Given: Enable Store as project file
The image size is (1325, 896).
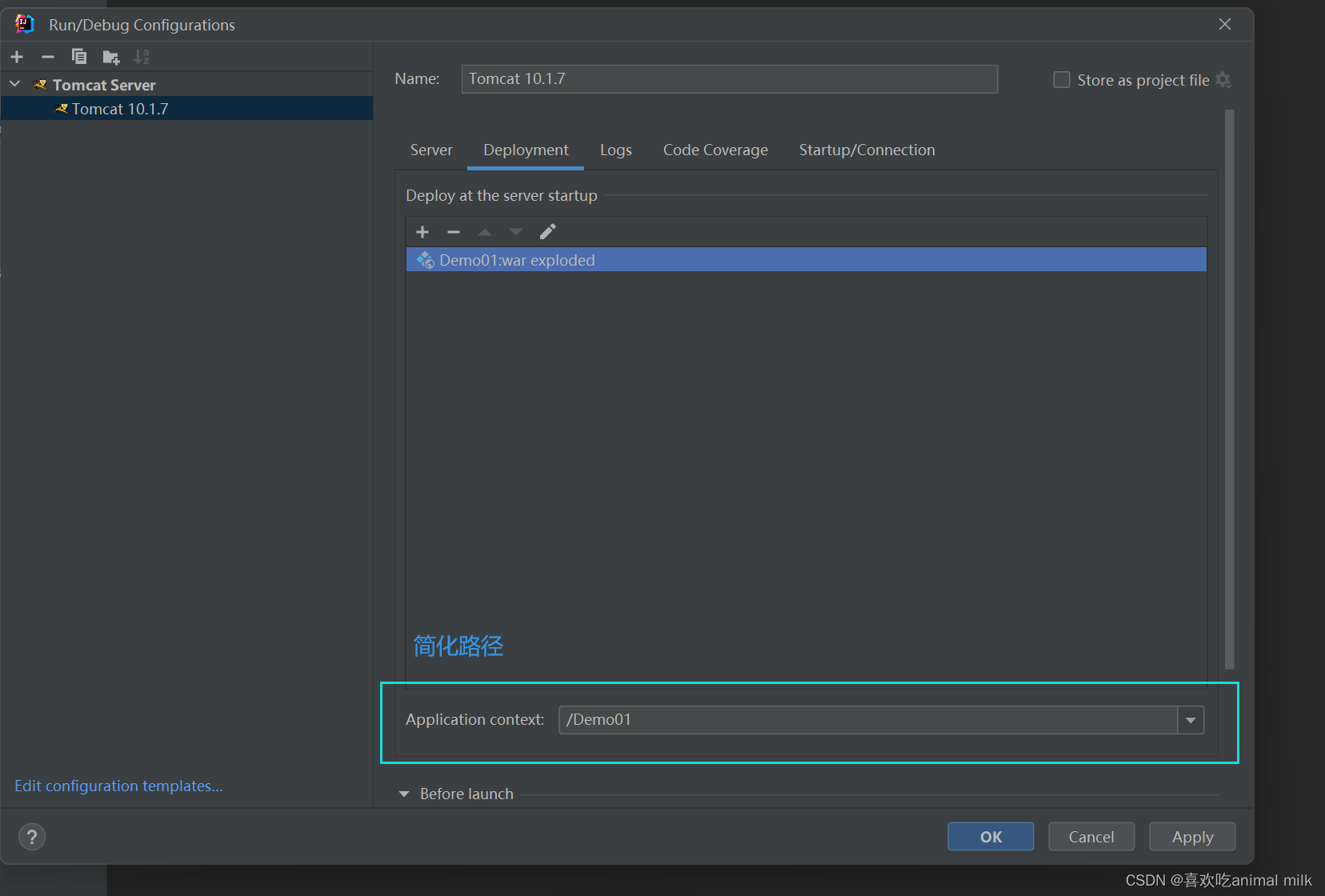Looking at the screenshot, I should (x=1061, y=79).
